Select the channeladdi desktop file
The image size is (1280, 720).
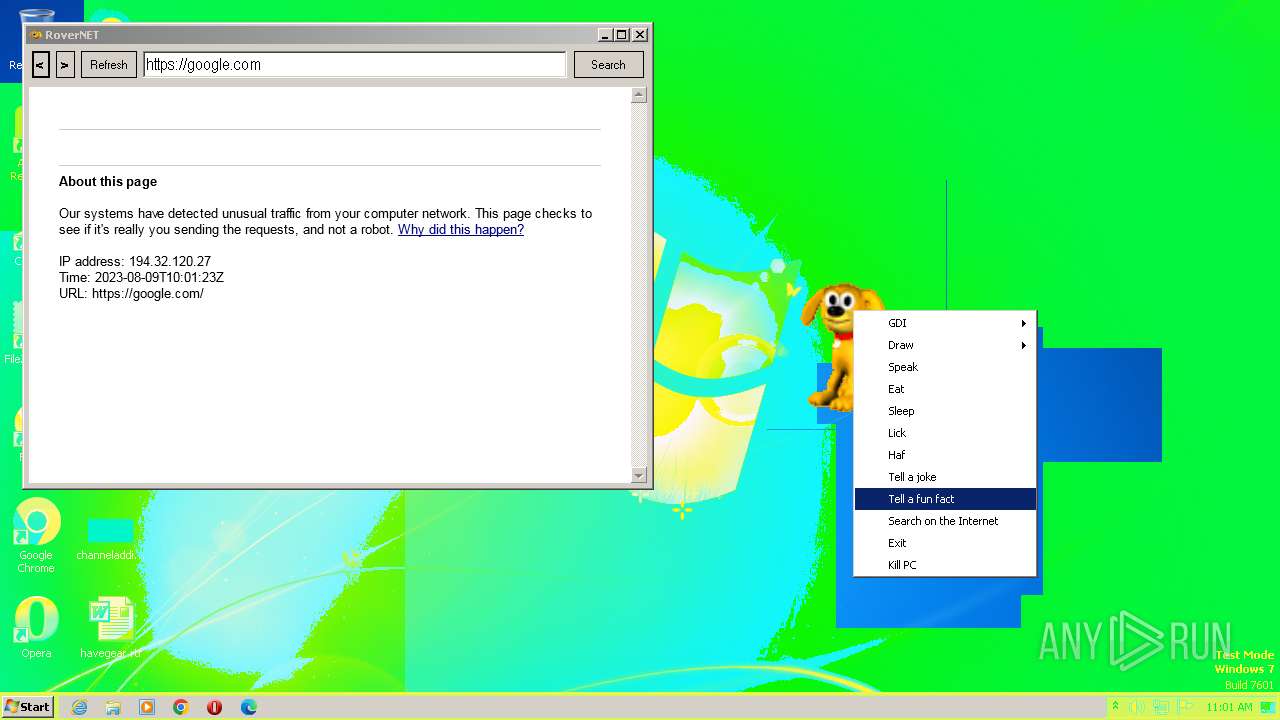click(110, 538)
